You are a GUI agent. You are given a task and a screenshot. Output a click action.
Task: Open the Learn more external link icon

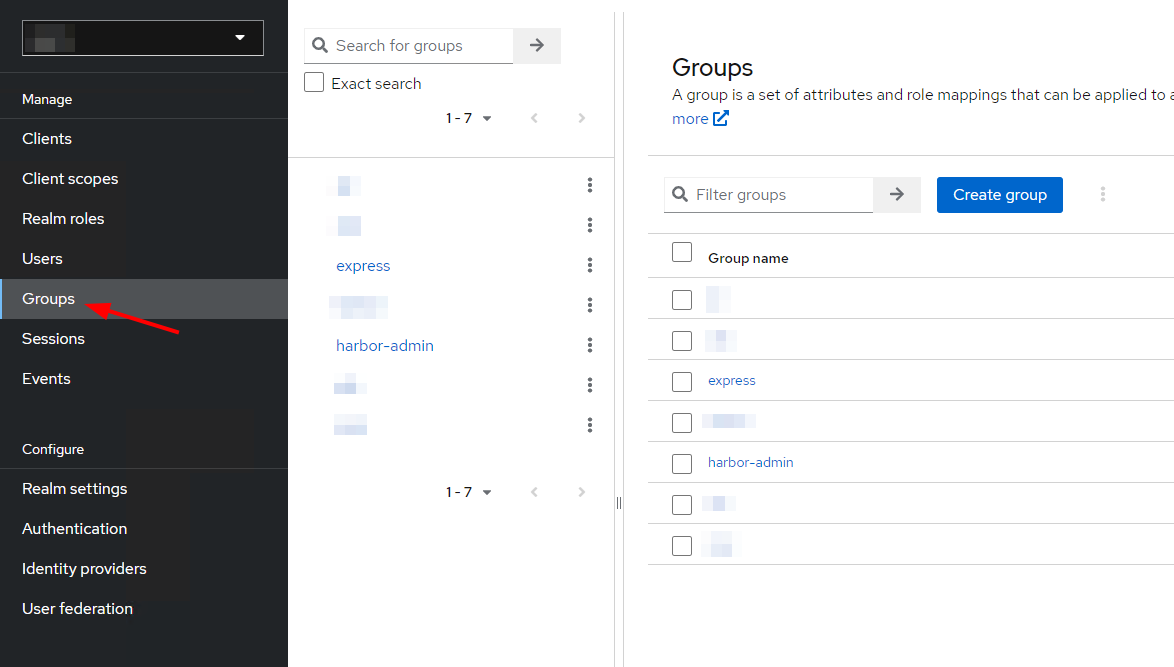coord(721,119)
